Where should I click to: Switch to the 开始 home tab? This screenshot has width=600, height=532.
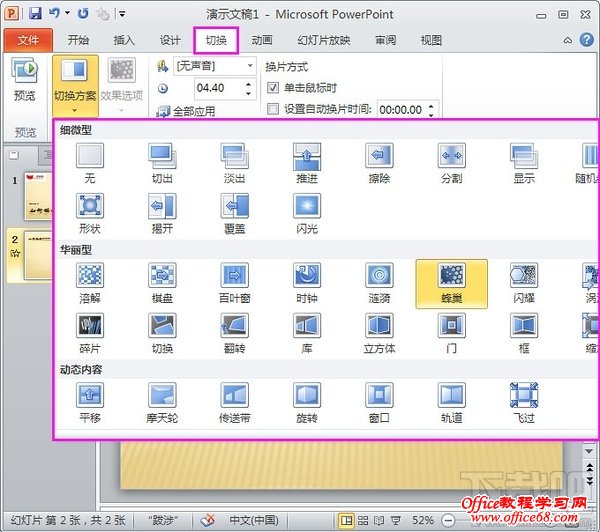click(x=78, y=40)
